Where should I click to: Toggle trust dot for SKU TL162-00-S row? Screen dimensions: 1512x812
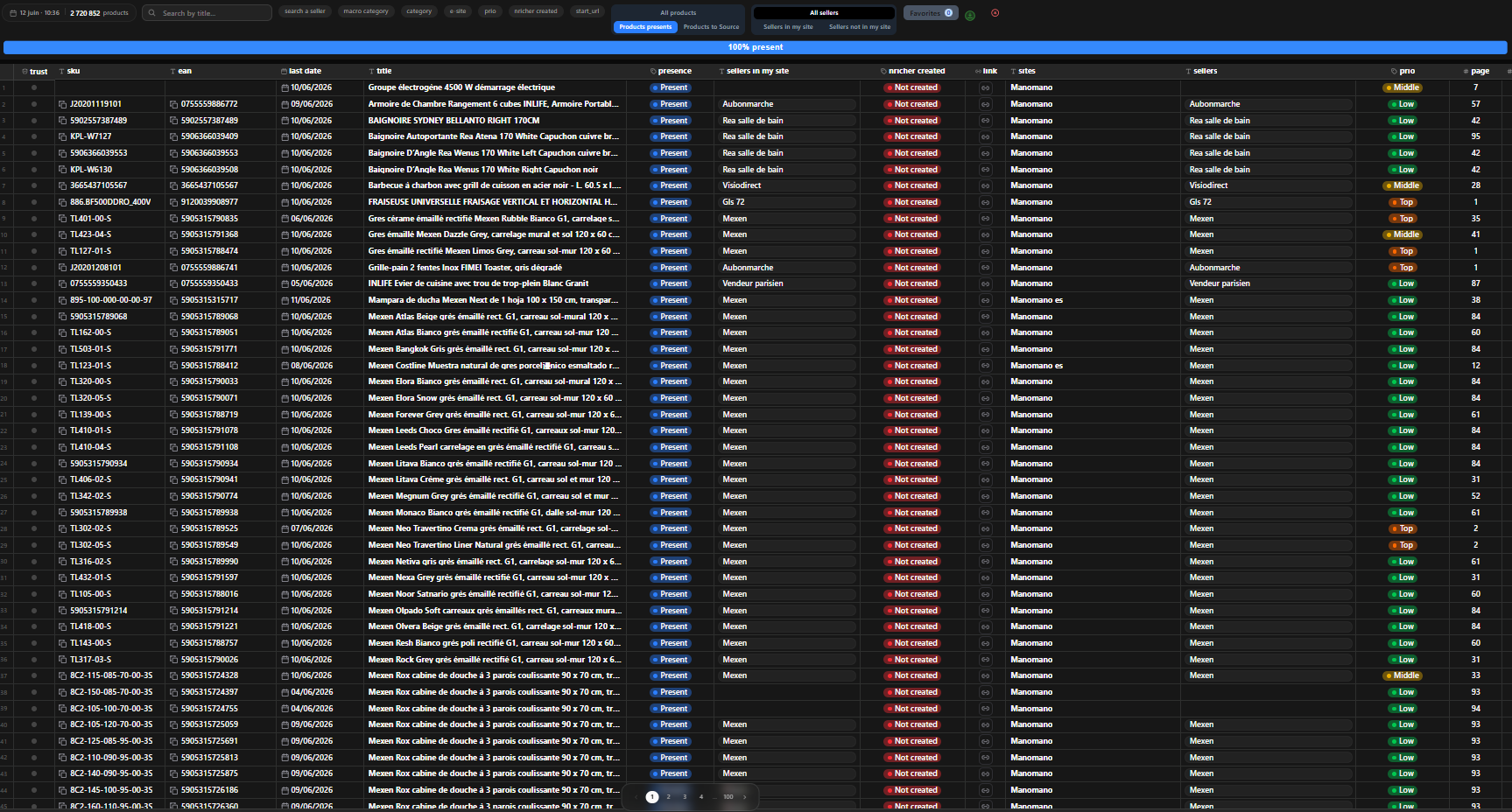[34, 332]
